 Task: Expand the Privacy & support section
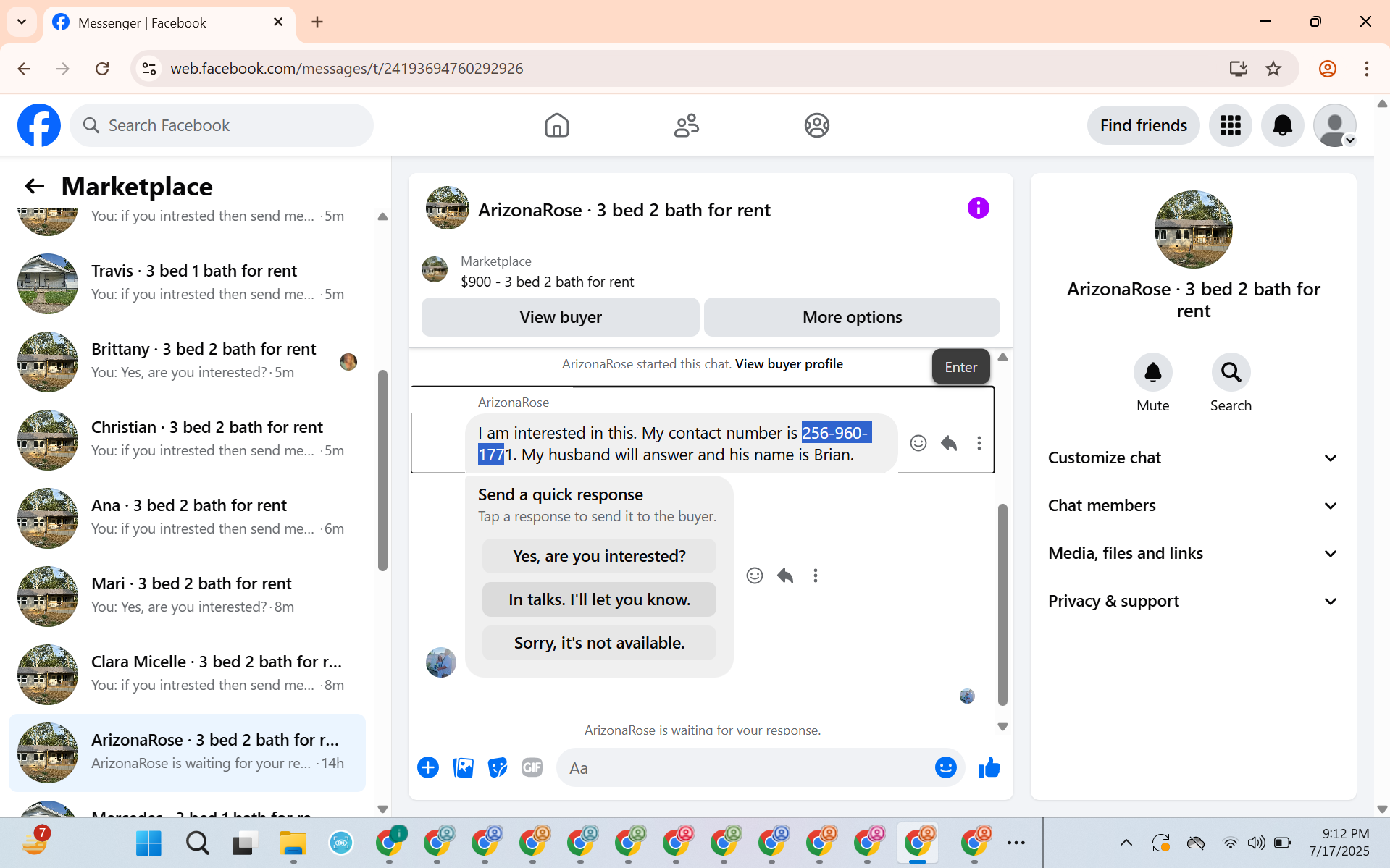coord(1193,601)
